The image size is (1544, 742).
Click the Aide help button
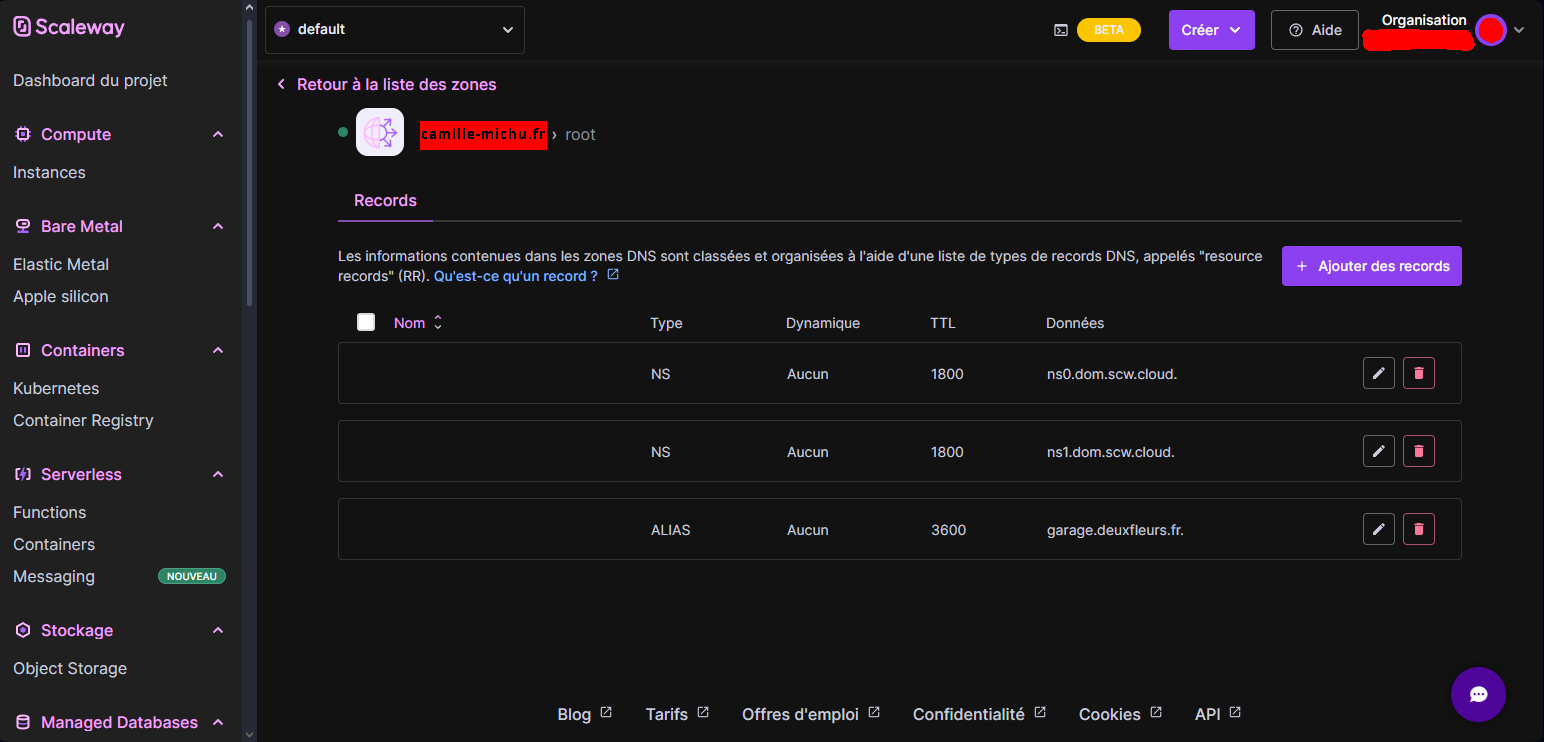1315,30
